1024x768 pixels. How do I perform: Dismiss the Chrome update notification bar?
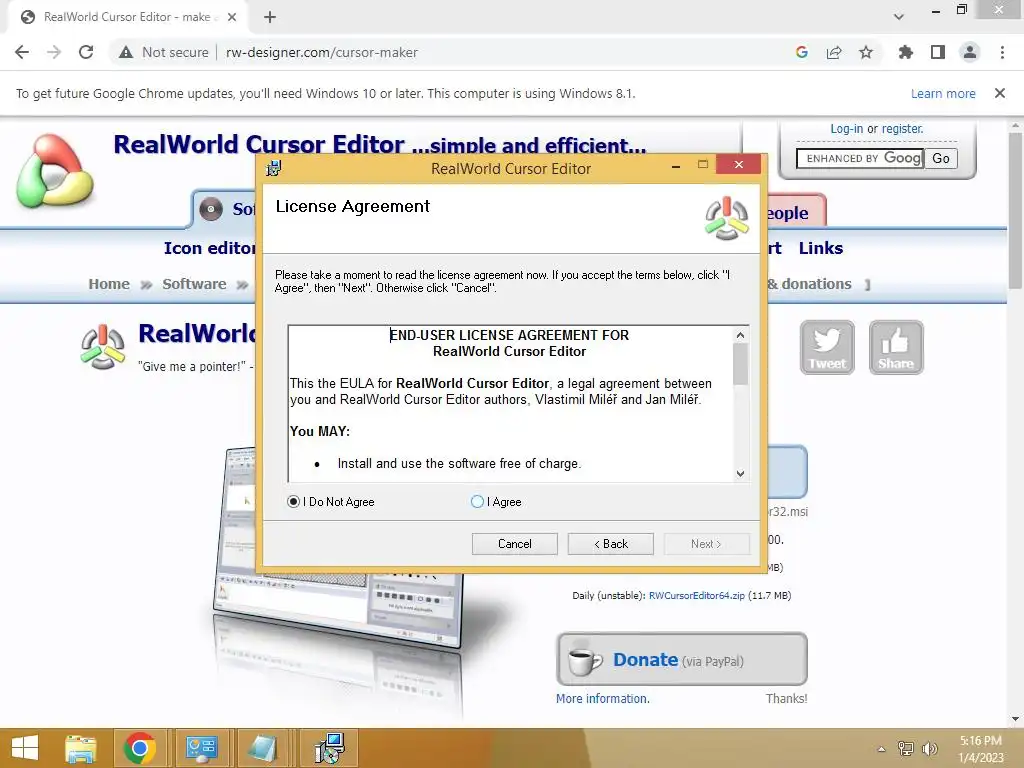click(x=1000, y=93)
